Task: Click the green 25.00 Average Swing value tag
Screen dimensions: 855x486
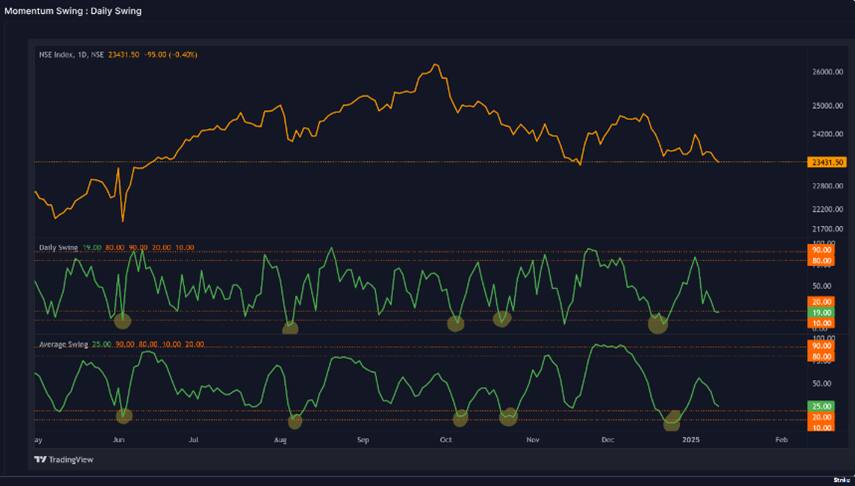Action: [x=822, y=406]
